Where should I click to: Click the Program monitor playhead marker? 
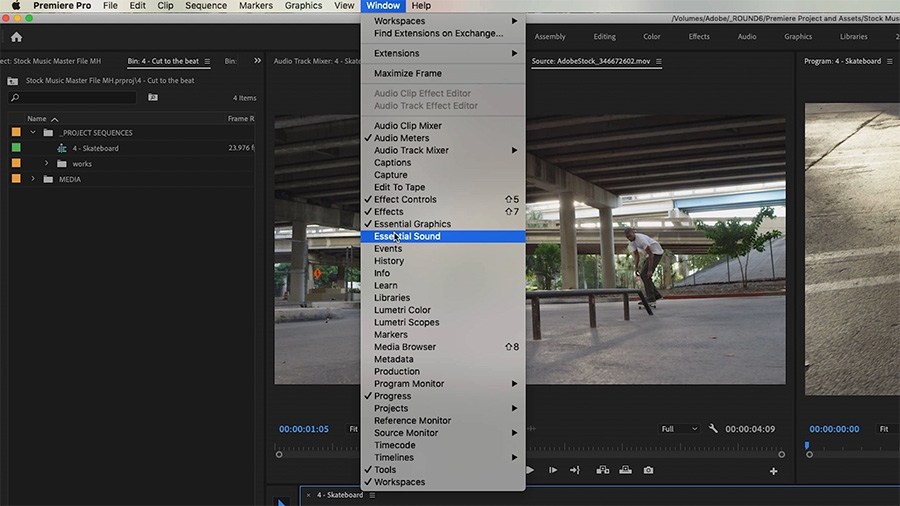[807, 445]
